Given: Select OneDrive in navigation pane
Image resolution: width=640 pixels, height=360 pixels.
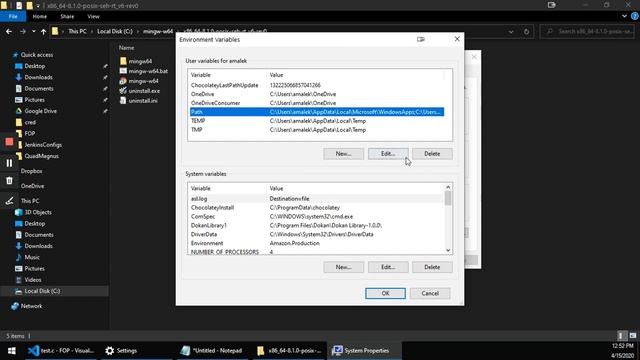Looking at the screenshot, I should [32, 186].
